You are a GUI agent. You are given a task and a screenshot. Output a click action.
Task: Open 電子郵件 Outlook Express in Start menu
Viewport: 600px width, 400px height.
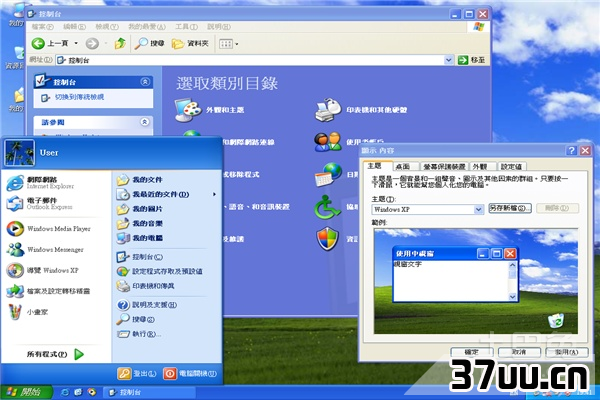point(39,203)
